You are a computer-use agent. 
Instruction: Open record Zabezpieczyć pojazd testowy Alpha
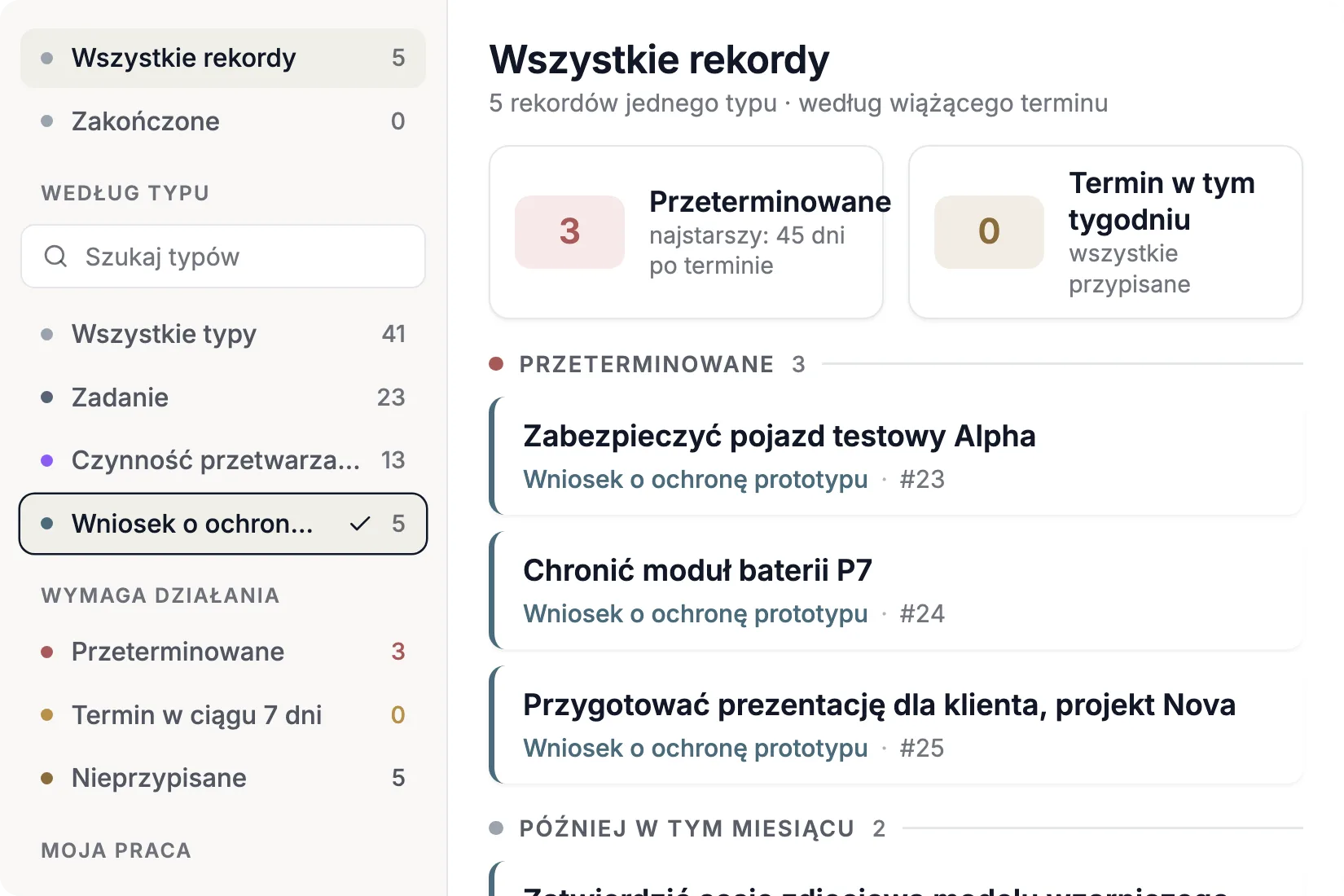point(896,456)
